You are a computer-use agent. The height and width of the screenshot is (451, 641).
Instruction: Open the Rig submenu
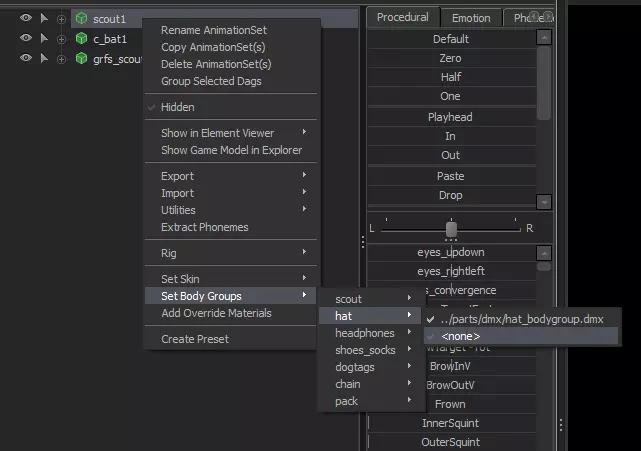(231, 253)
